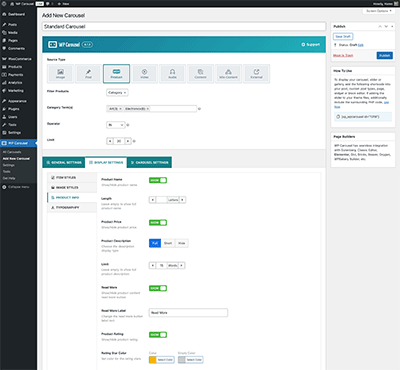The height and width of the screenshot is (370, 400).
Task: Toggle the Product Name show switch
Action: 158,180
